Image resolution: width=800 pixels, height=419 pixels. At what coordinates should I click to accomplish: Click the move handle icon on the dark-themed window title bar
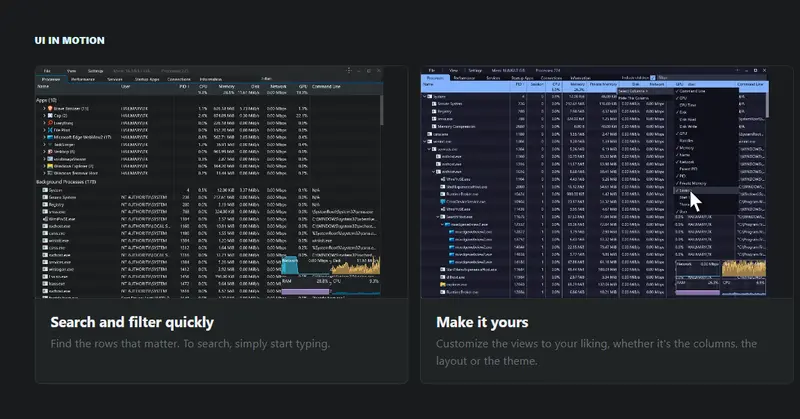(x=349, y=70)
